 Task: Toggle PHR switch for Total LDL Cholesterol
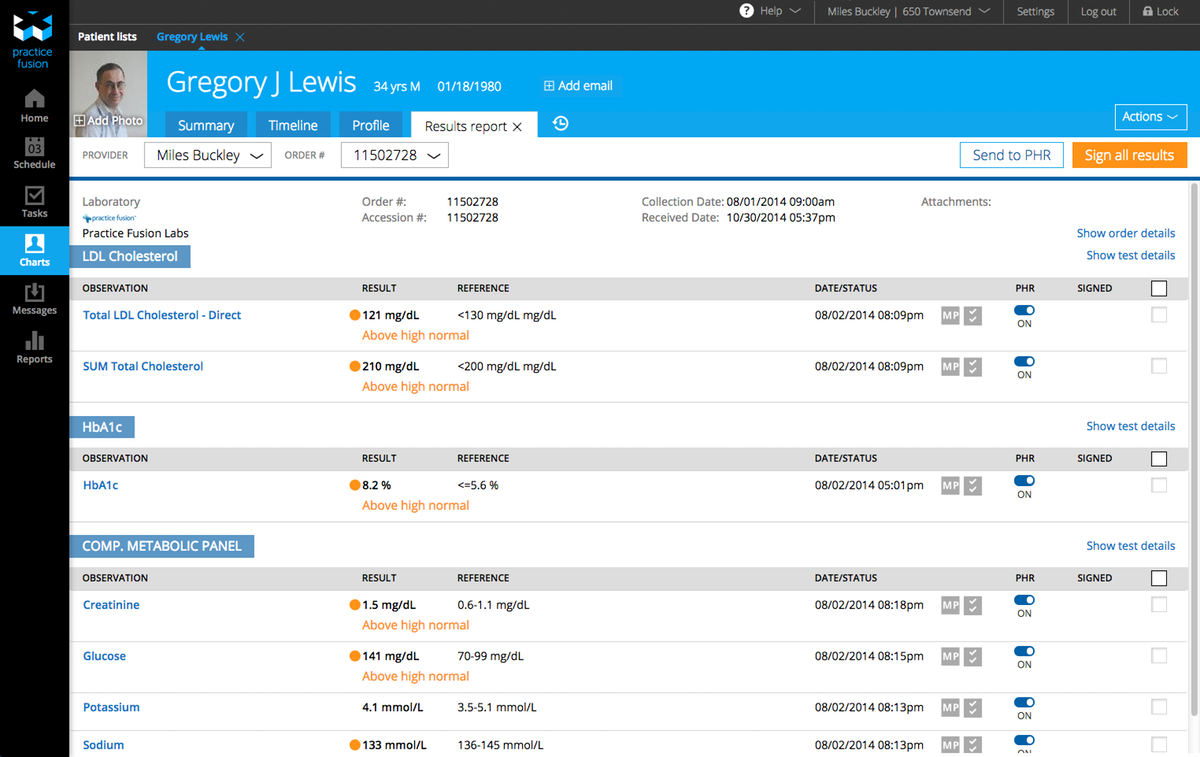point(1024,310)
